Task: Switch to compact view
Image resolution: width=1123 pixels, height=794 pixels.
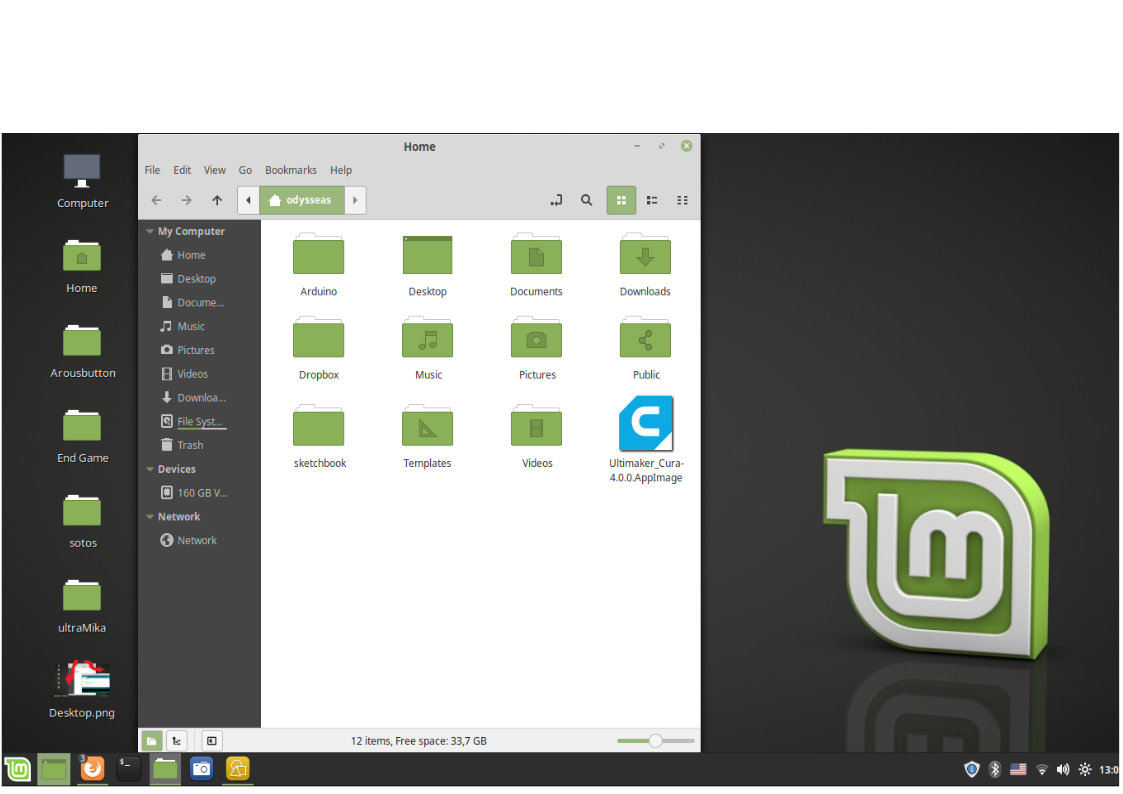Action: 682,200
